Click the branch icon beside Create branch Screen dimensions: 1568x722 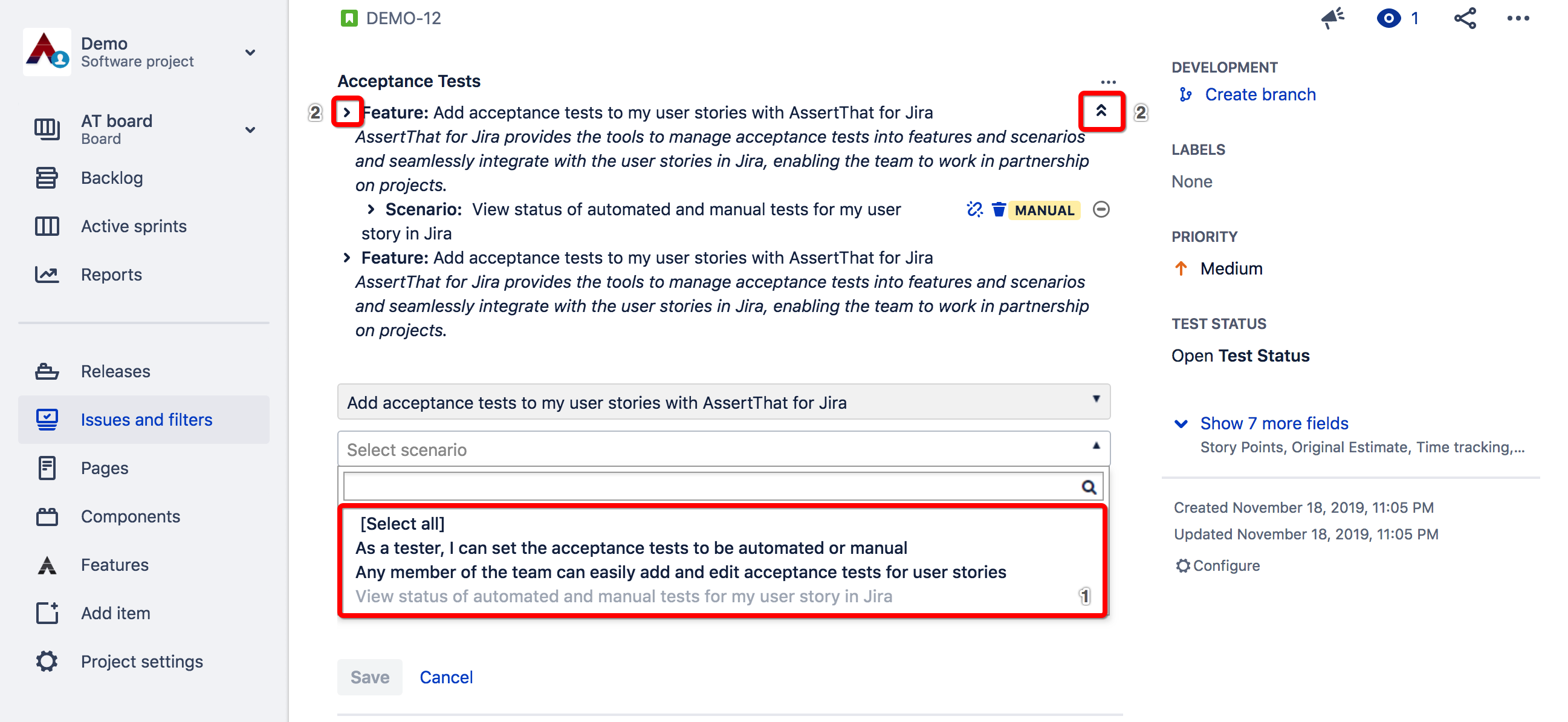tap(1185, 94)
